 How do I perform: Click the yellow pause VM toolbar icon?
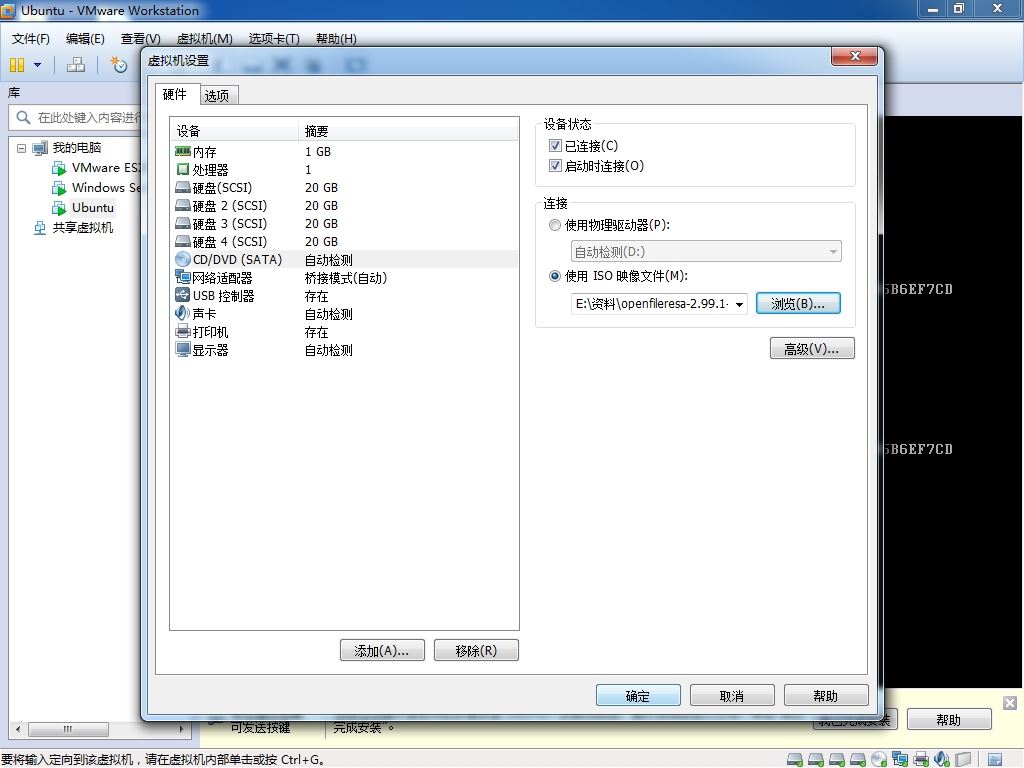[17, 65]
